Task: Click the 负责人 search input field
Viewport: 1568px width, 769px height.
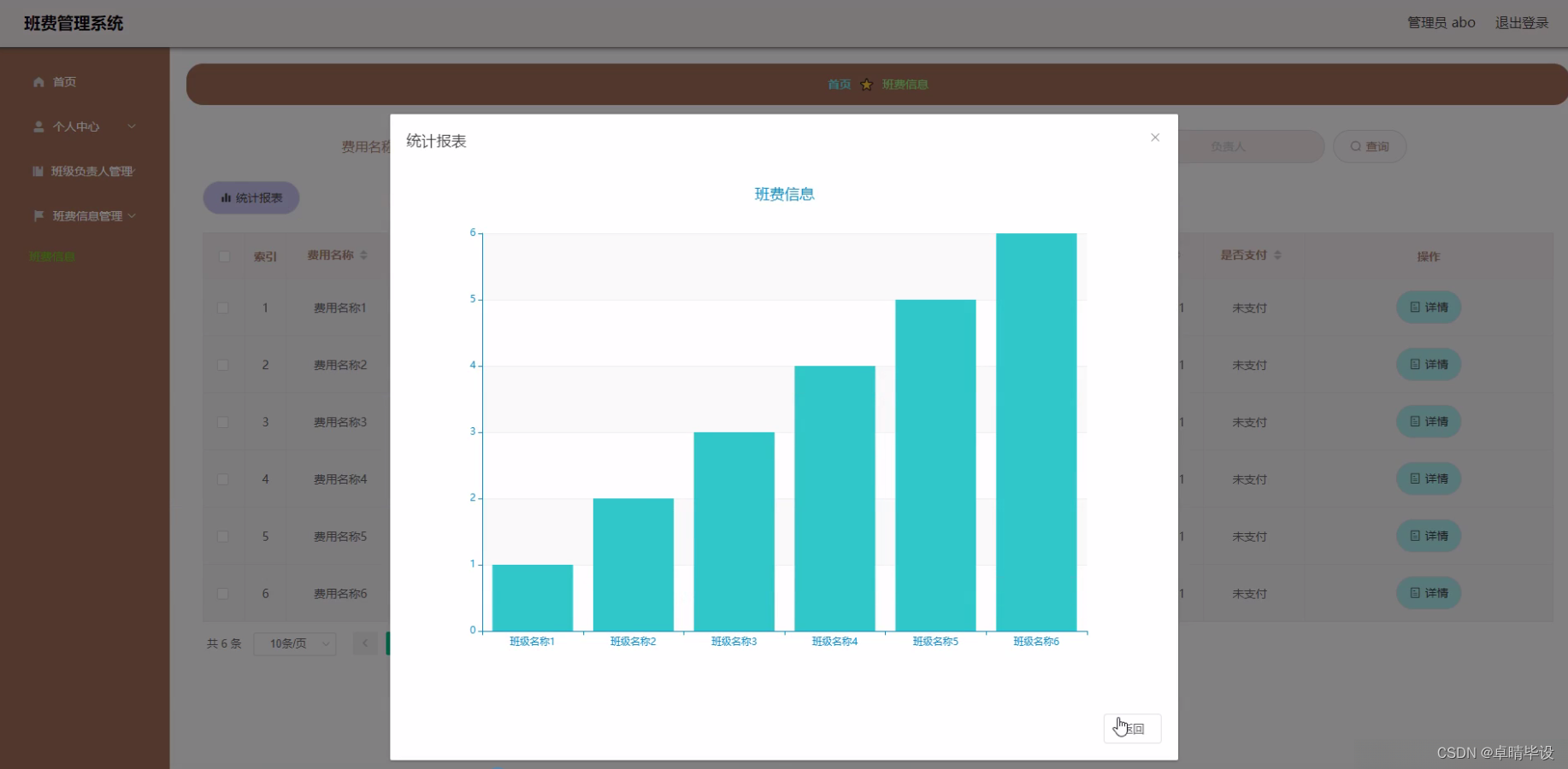Action: [1248, 146]
